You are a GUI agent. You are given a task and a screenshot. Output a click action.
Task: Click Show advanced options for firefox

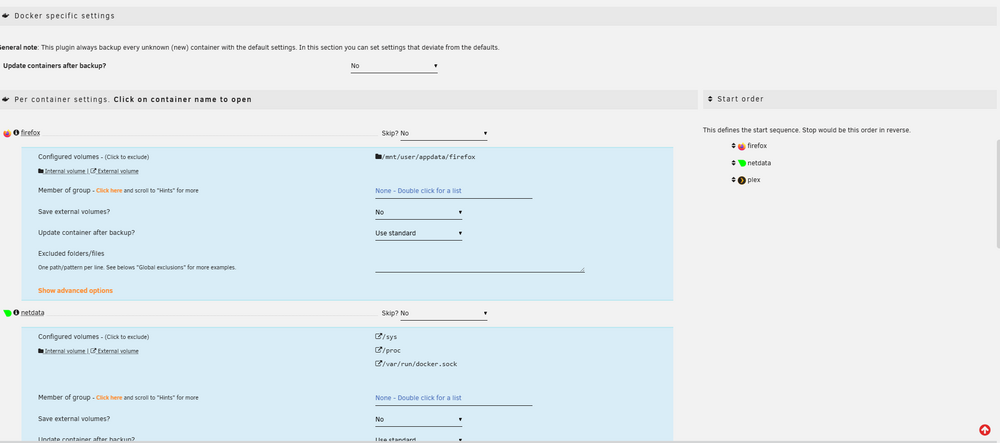tap(75, 291)
